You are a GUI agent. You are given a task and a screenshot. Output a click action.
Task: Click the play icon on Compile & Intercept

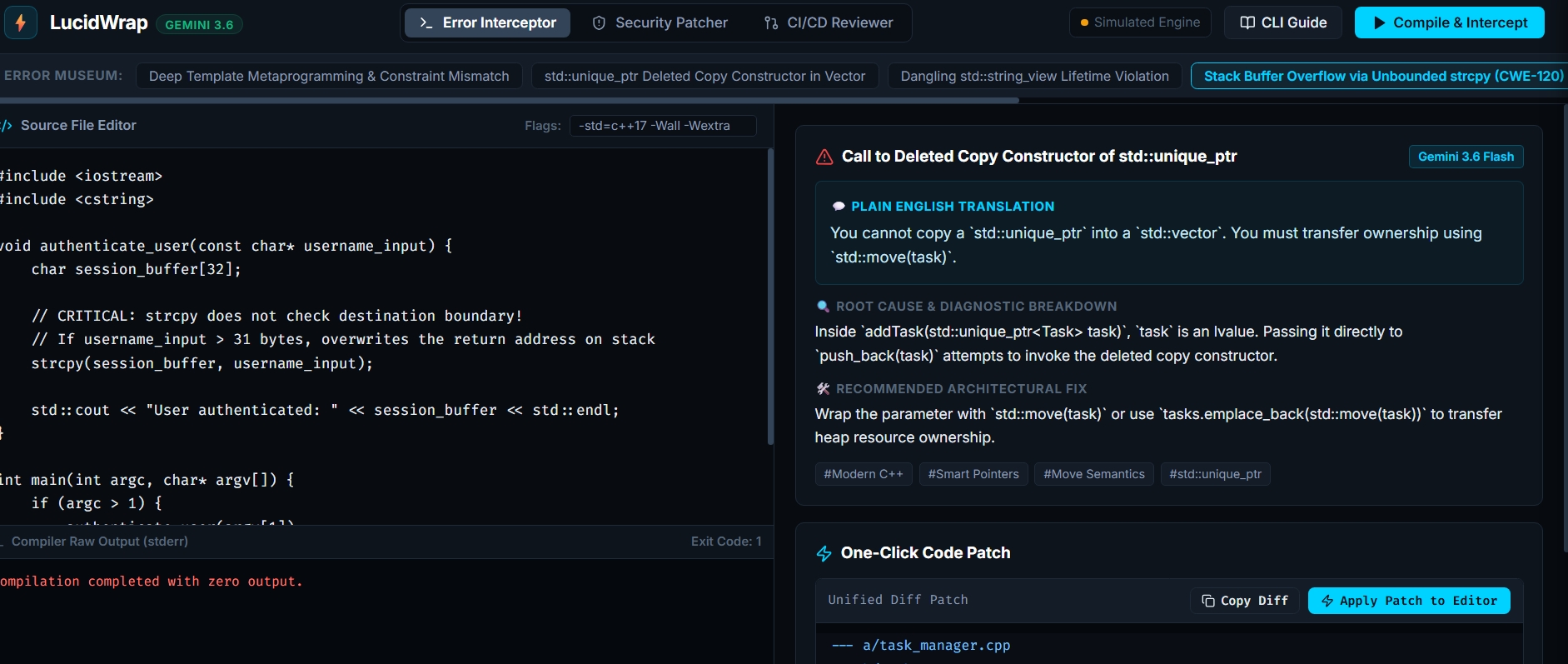point(1380,22)
